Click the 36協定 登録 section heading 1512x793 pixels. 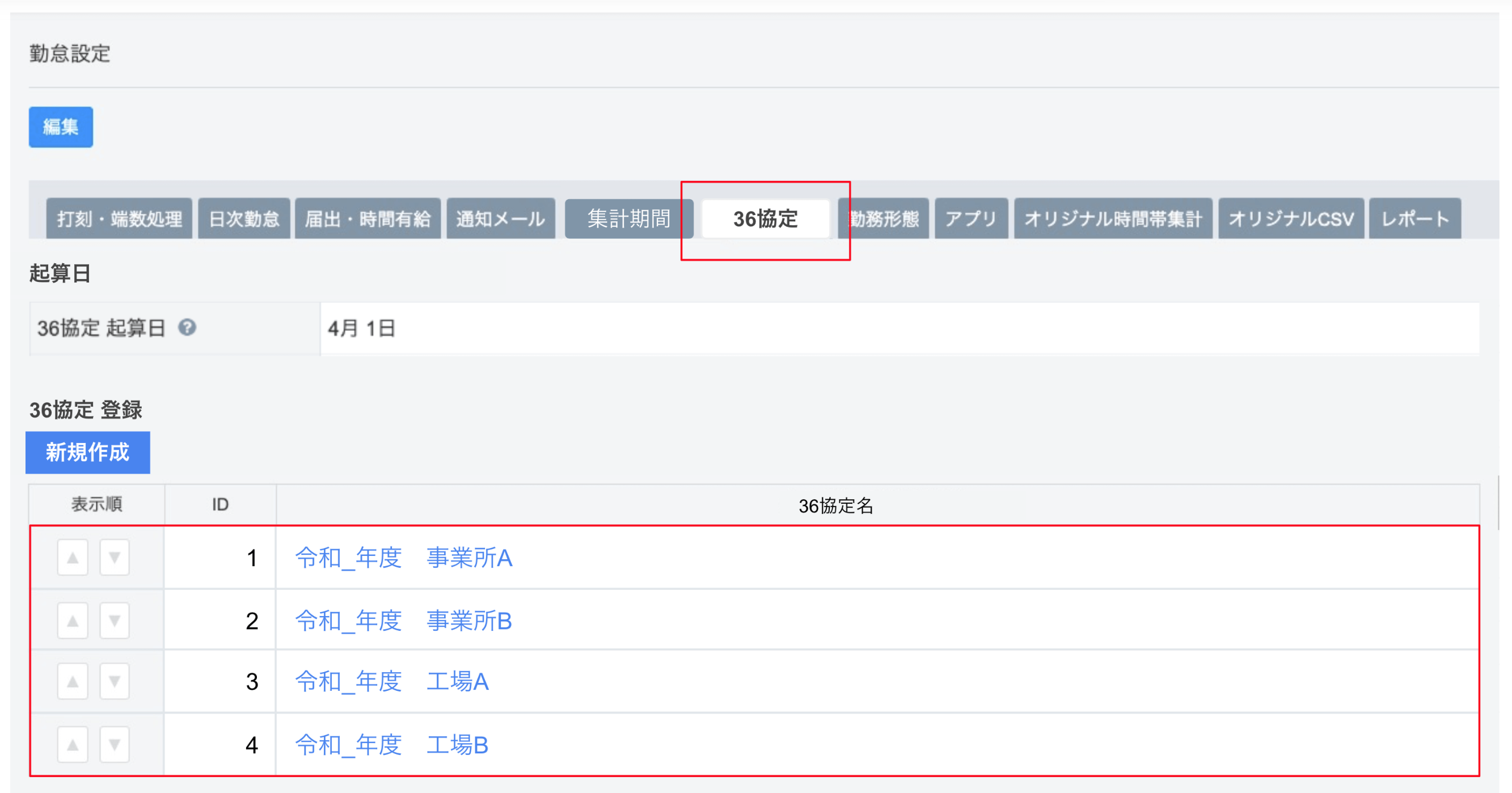(86, 410)
